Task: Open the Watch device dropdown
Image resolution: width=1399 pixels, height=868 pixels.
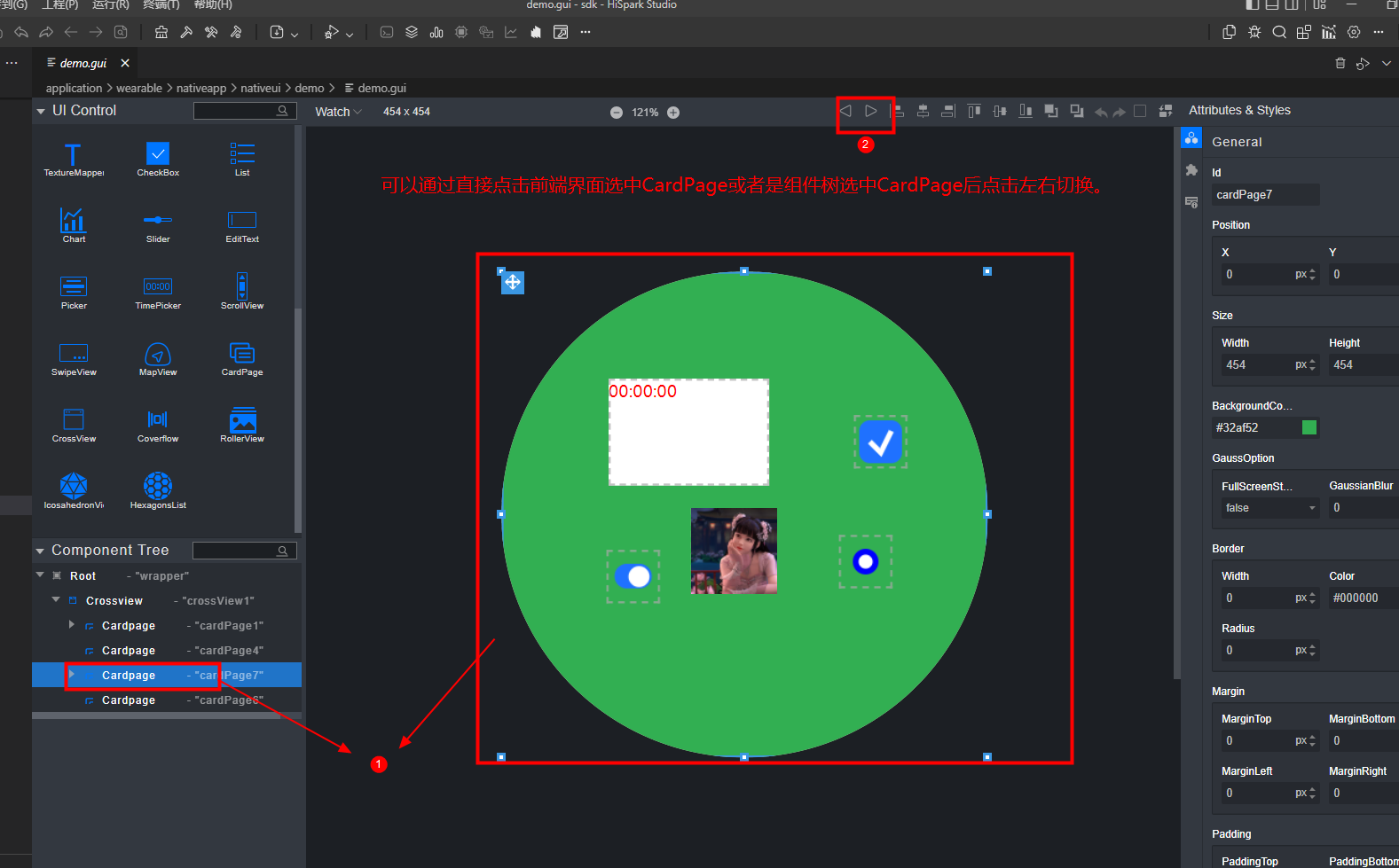Action: [338, 112]
